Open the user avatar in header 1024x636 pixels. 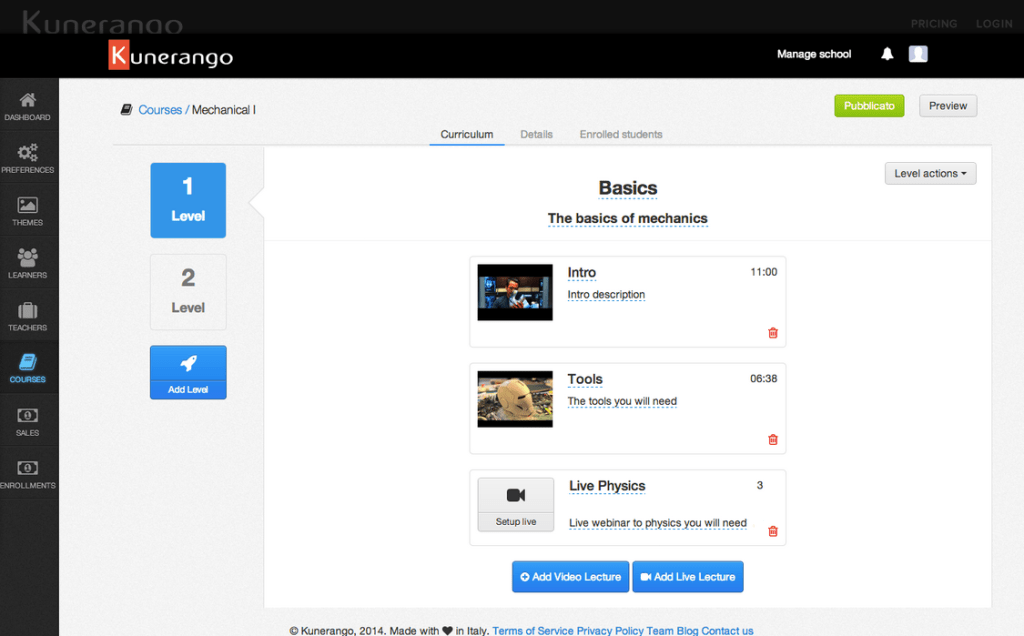coord(918,54)
